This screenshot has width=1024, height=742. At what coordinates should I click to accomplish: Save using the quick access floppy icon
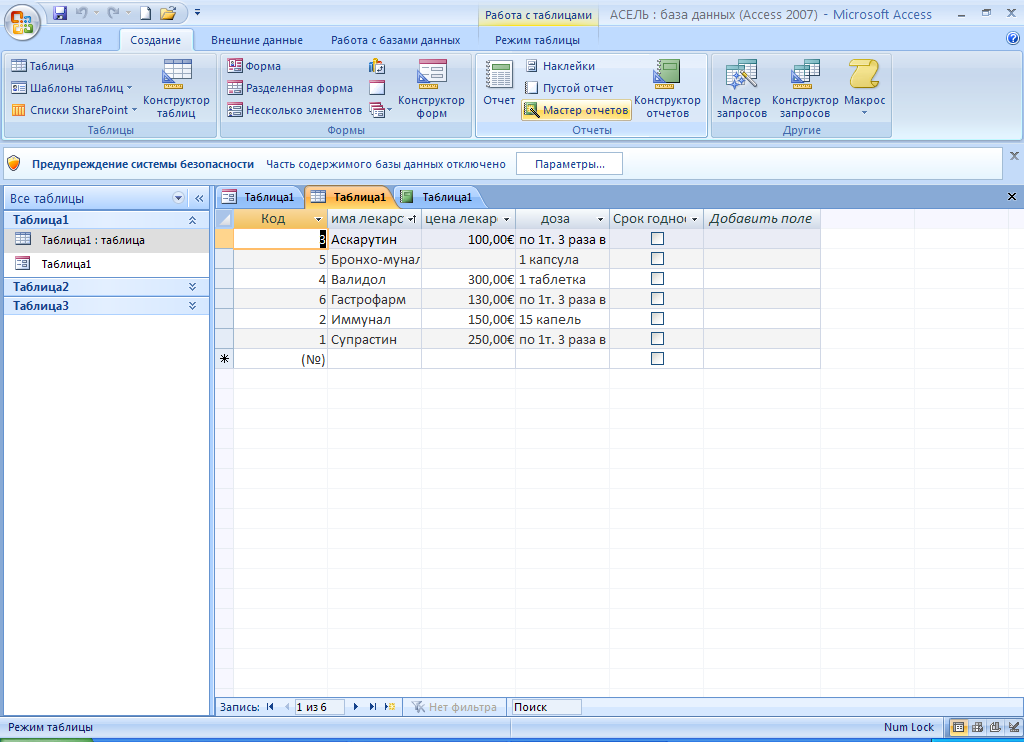60,12
